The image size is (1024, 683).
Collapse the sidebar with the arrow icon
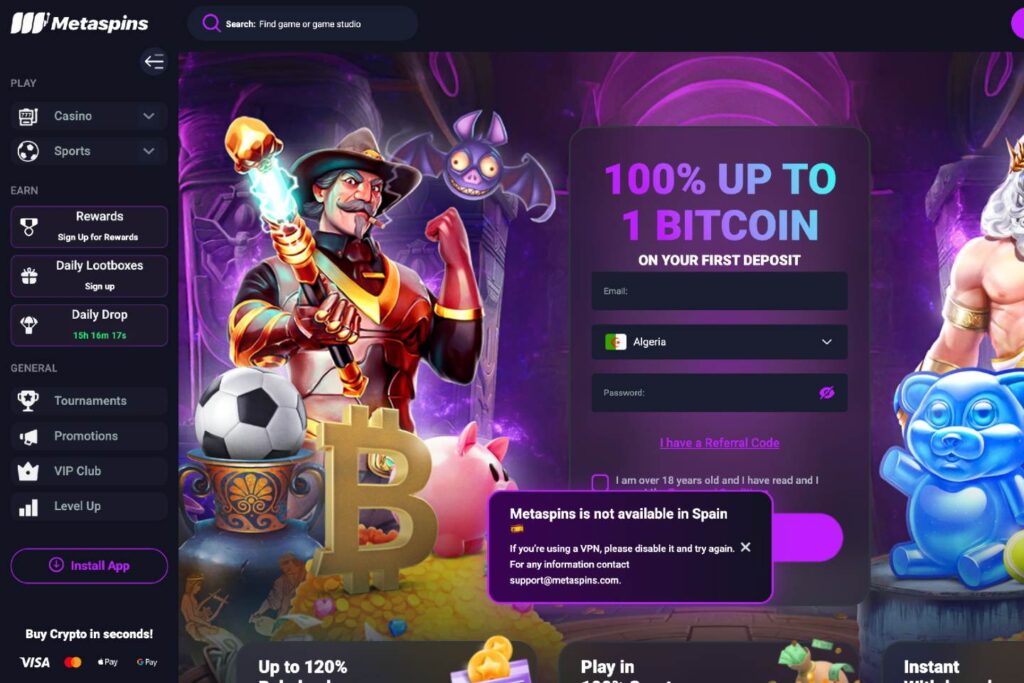click(x=154, y=62)
